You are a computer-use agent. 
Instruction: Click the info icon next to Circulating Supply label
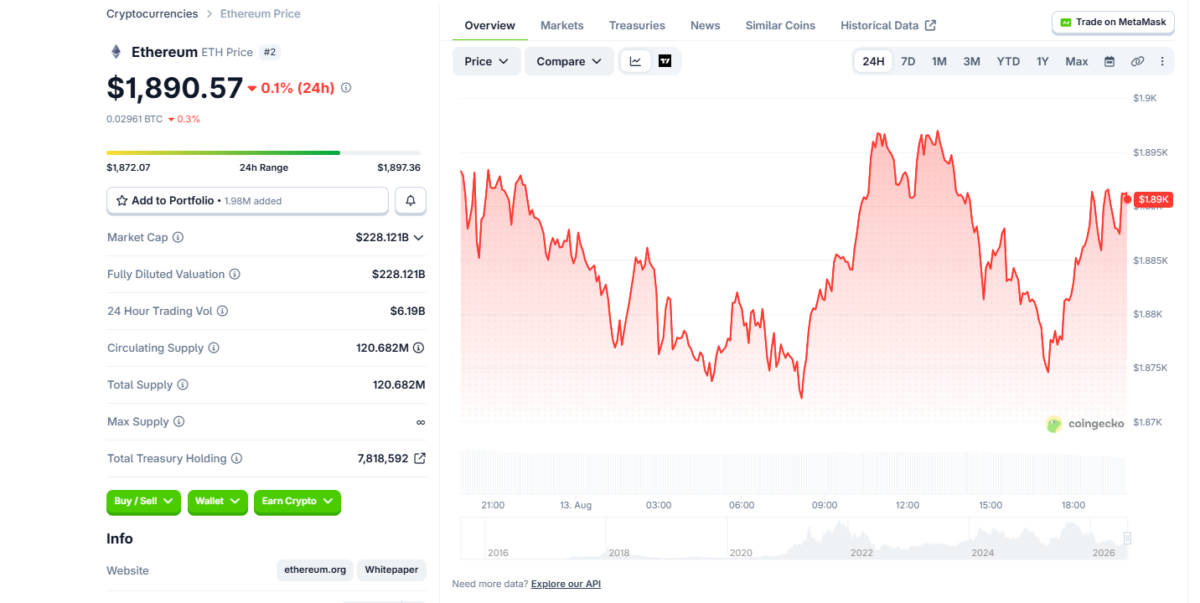click(213, 348)
